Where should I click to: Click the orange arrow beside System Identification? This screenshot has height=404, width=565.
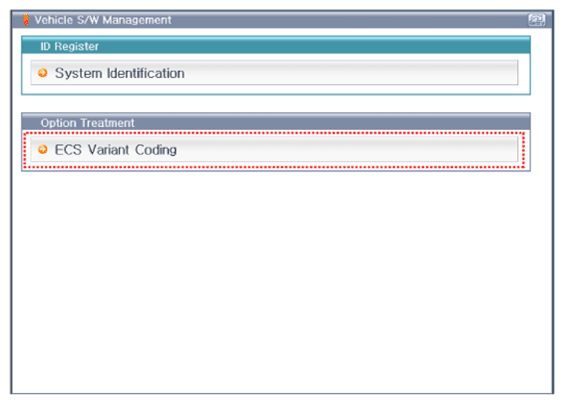coord(43,73)
